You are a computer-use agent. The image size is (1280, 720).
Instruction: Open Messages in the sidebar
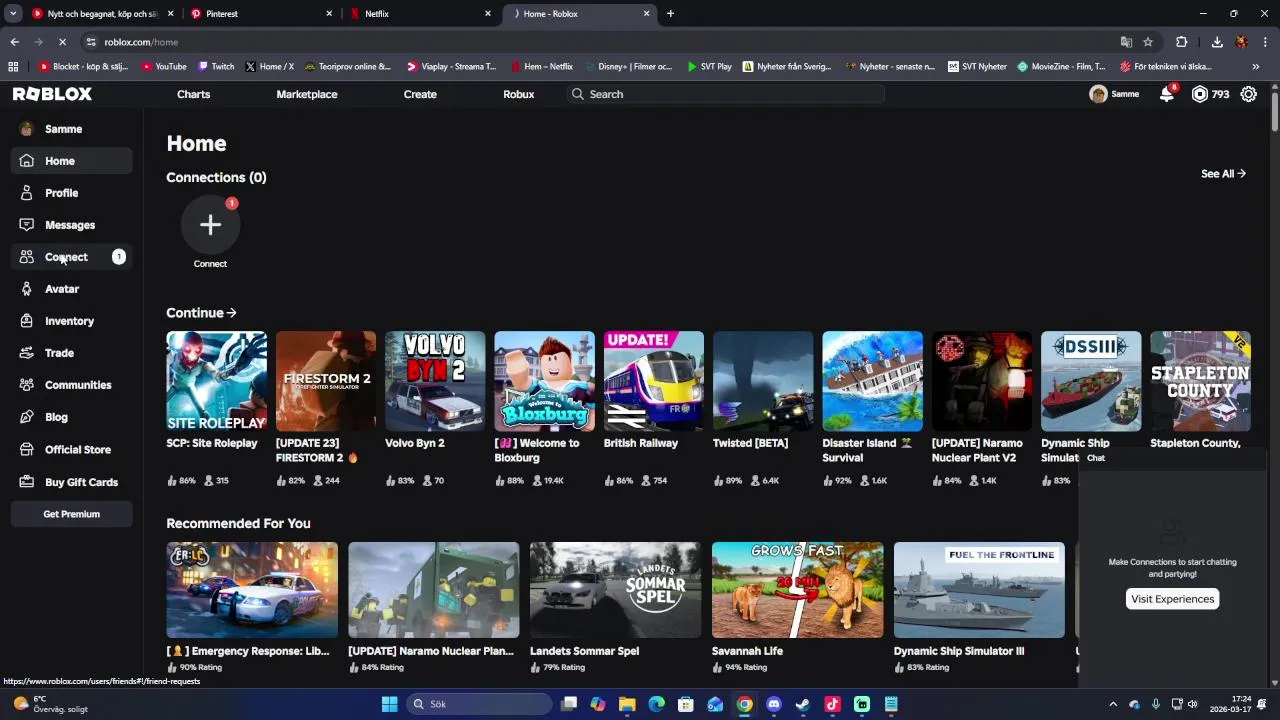pos(71,225)
